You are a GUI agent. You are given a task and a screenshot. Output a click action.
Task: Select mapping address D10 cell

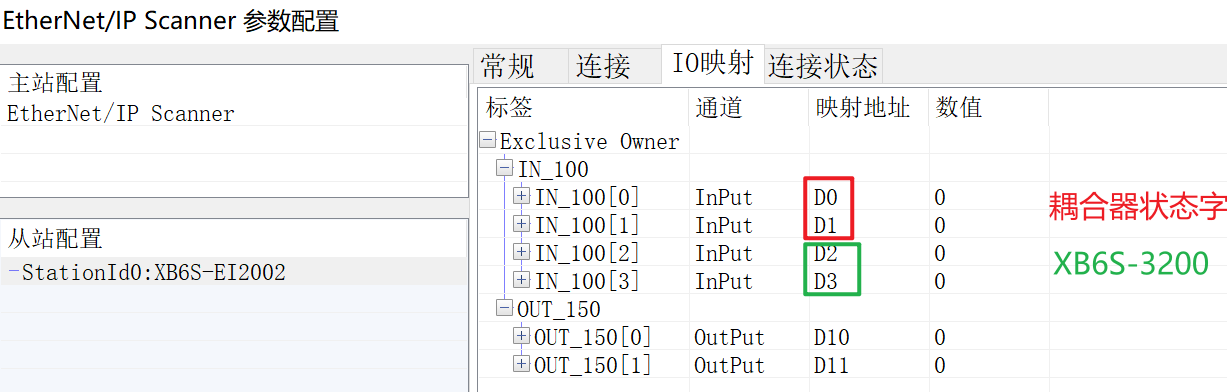click(x=831, y=338)
